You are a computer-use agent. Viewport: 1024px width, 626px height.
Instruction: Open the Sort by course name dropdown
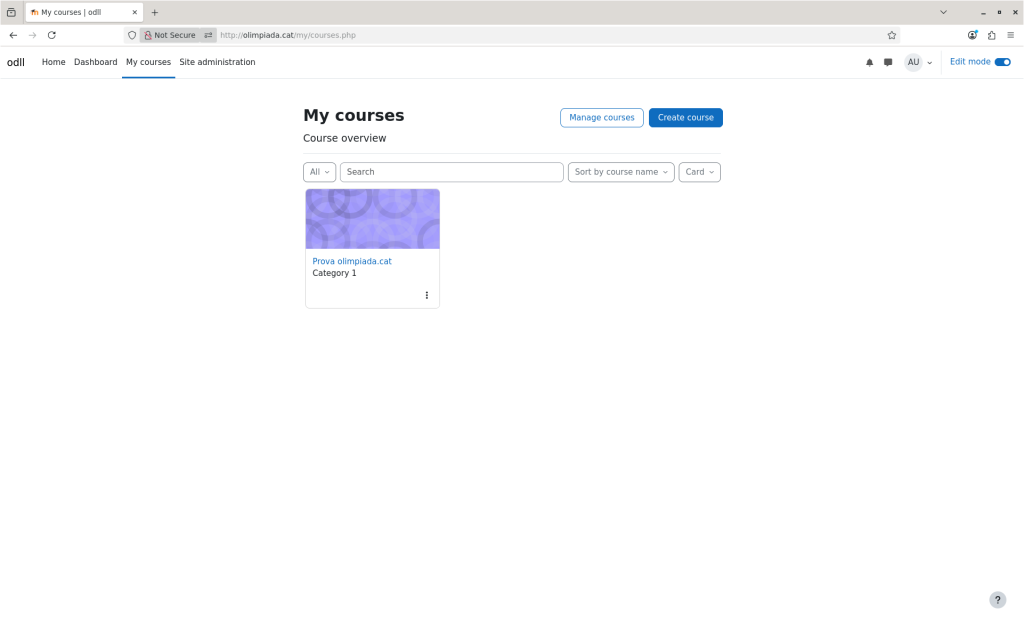click(x=621, y=172)
